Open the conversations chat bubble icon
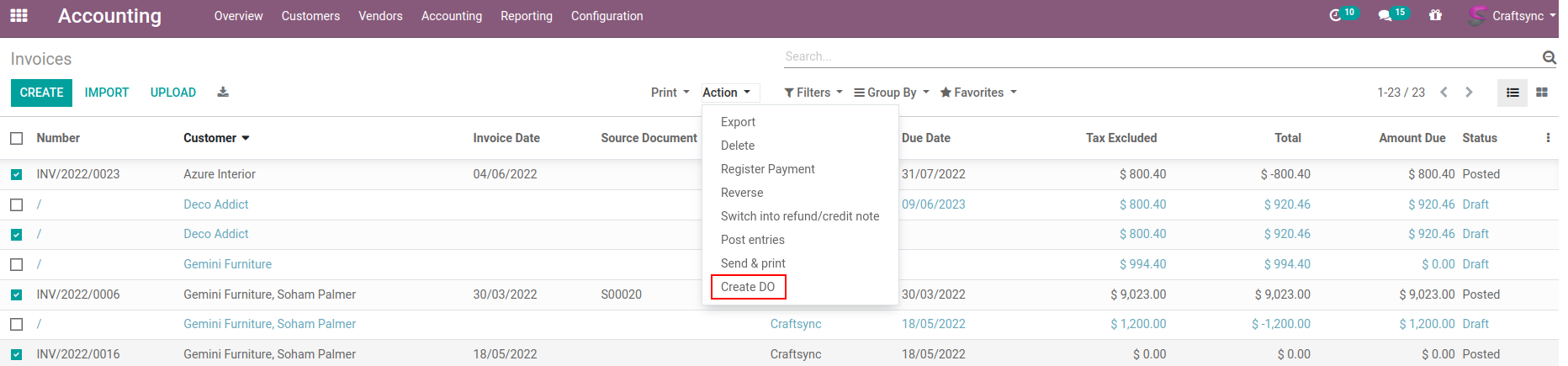Image resolution: width=1568 pixels, height=366 pixels. point(1385,16)
